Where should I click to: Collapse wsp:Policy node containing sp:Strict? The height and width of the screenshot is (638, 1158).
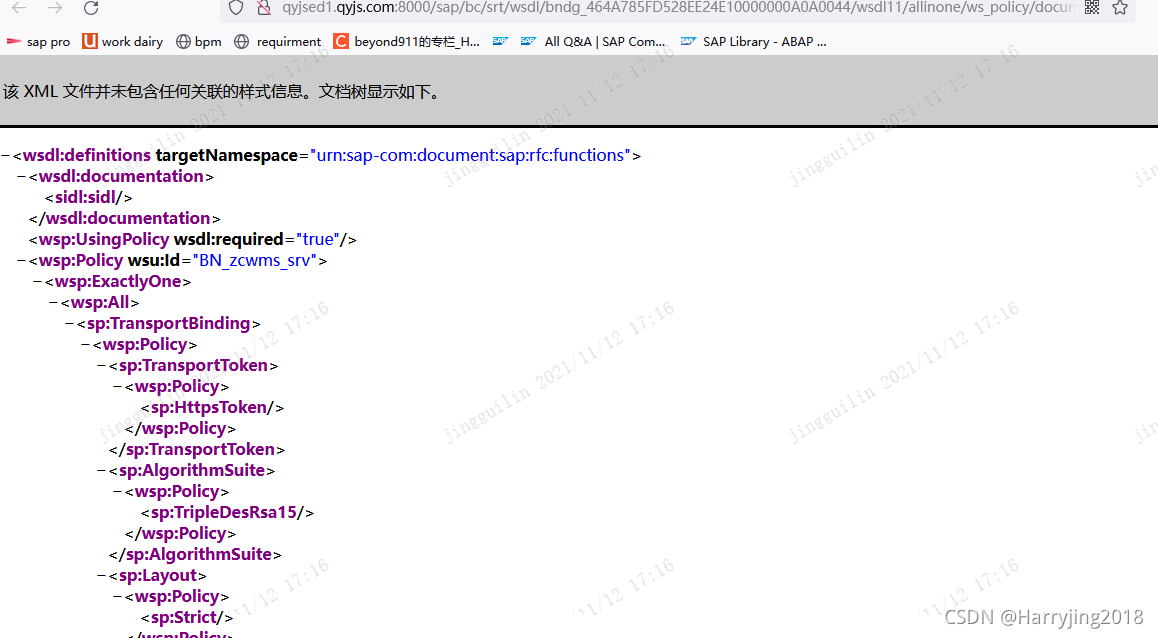click(x=118, y=597)
